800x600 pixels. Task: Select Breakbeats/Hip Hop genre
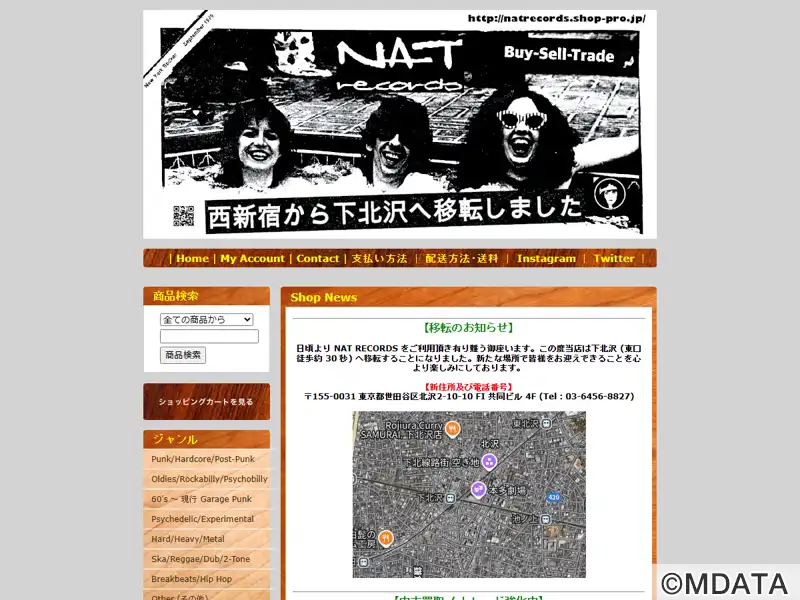tap(191, 579)
